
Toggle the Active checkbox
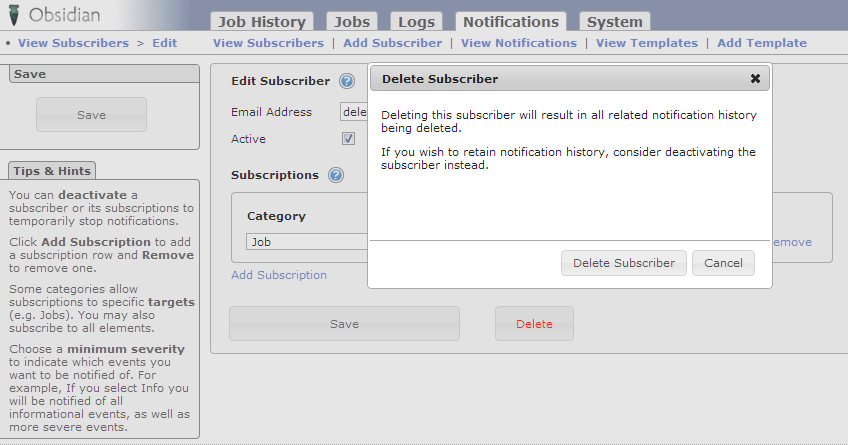point(349,139)
